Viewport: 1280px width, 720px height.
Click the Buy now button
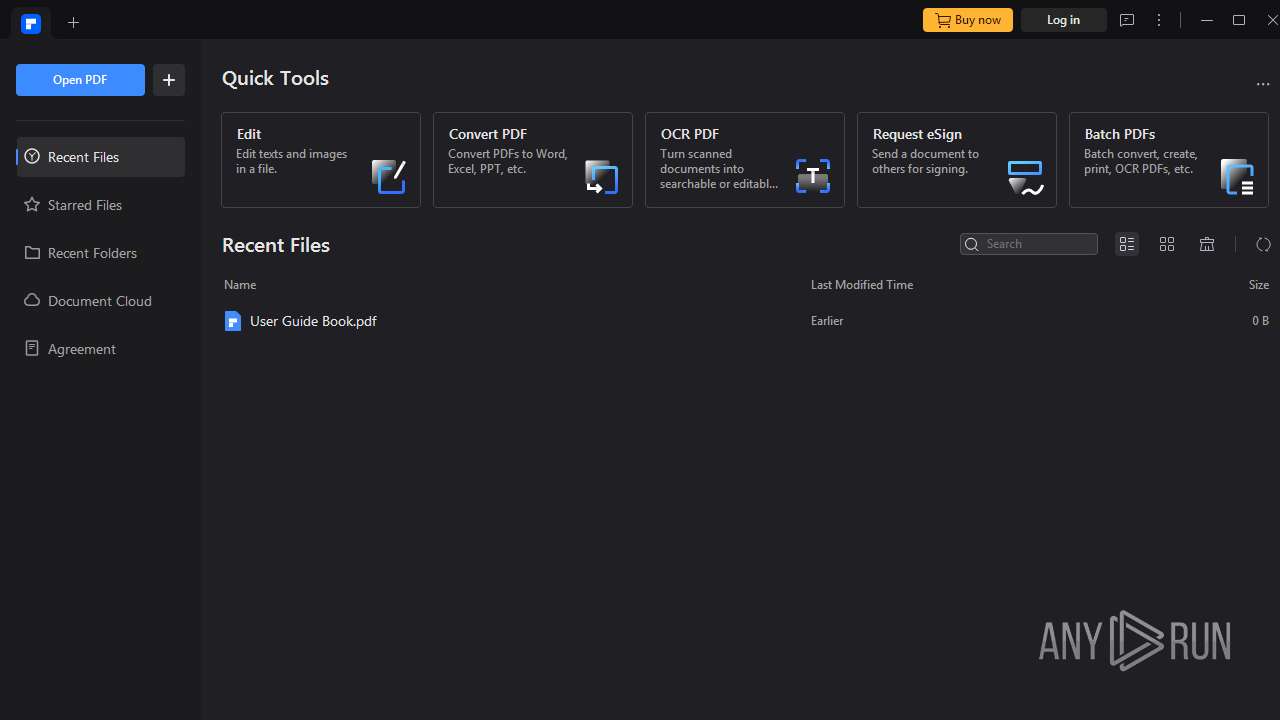tap(968, 20)
